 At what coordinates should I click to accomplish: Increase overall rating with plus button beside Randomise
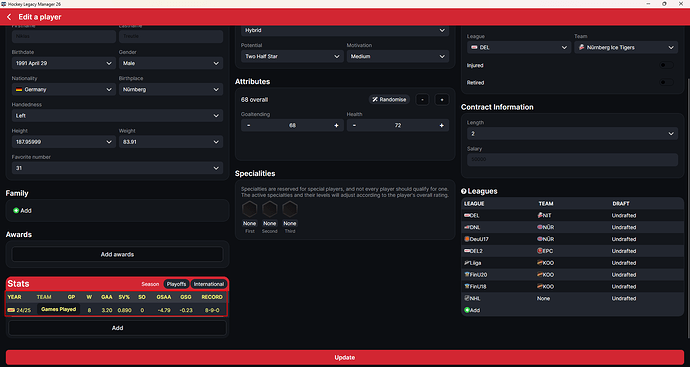pyautogui.click(x=442, y=99)
